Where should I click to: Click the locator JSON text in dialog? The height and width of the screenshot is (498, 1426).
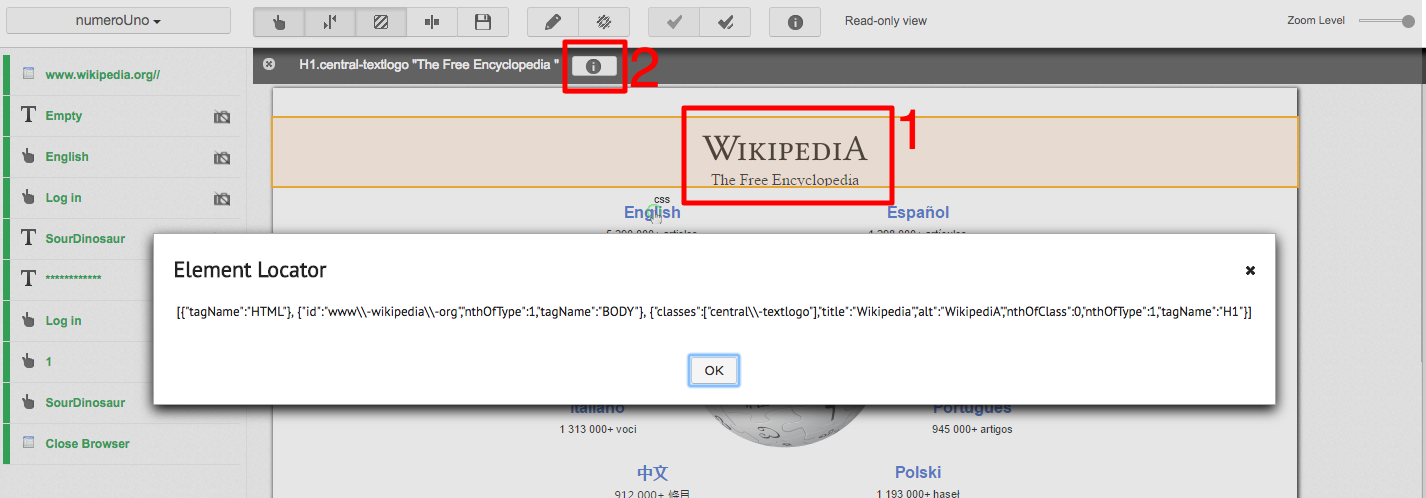pos(714,312)
